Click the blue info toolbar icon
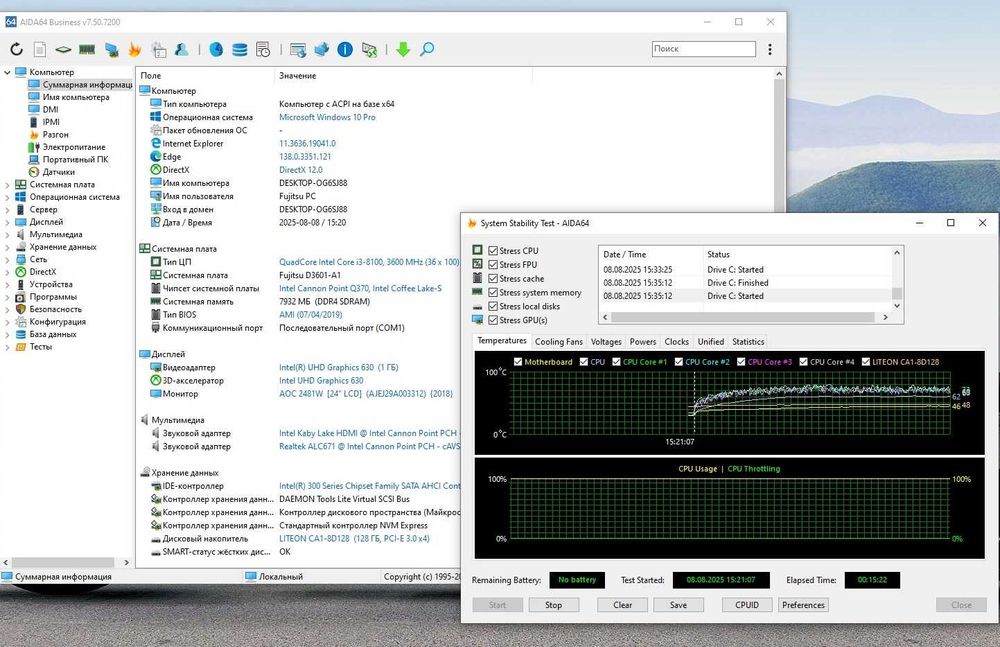The image size is (1000, 647). pyautogui.click(x=345, y=49)
